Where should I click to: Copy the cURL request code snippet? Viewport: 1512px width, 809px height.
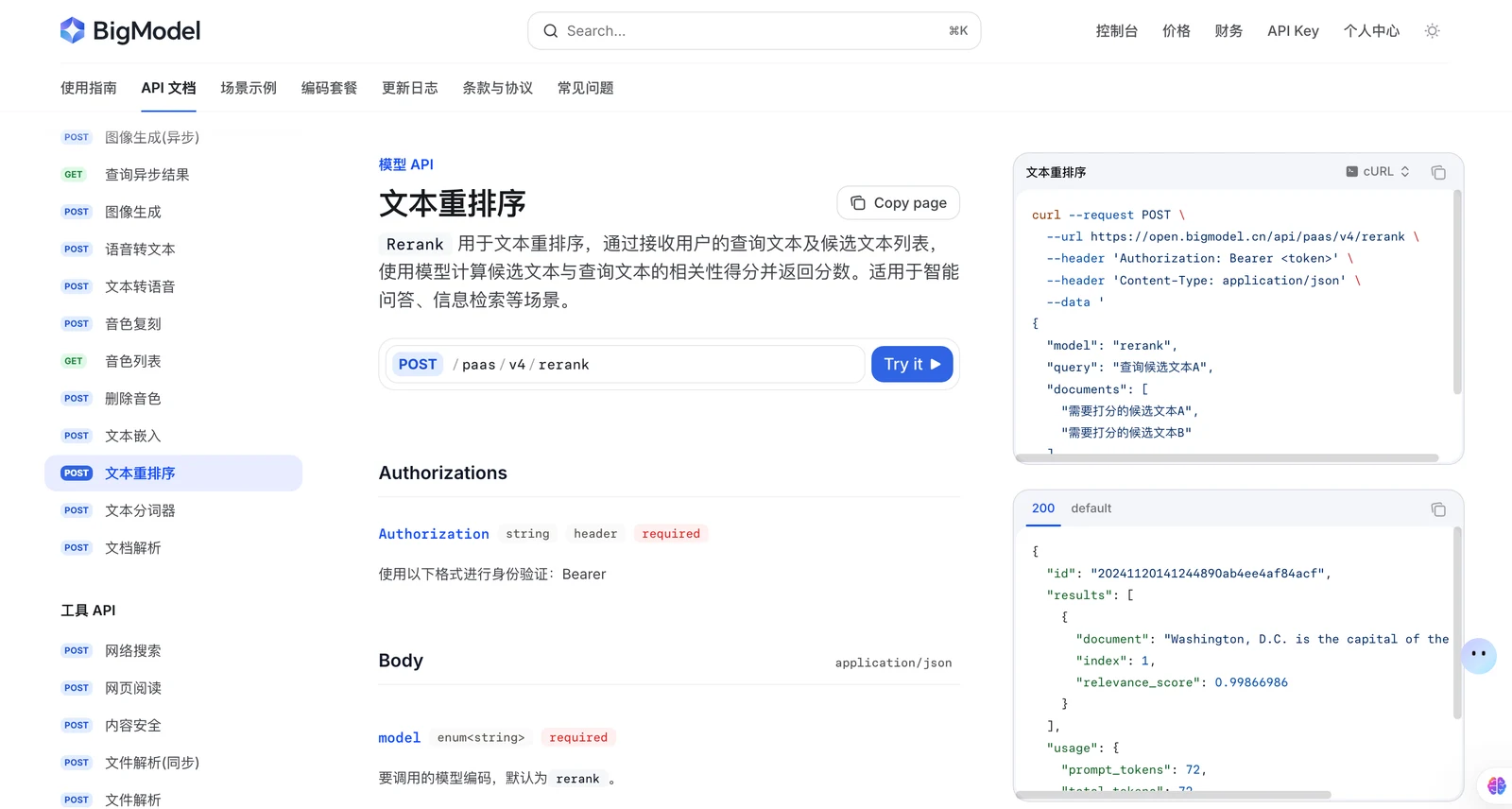(1438, 172)
